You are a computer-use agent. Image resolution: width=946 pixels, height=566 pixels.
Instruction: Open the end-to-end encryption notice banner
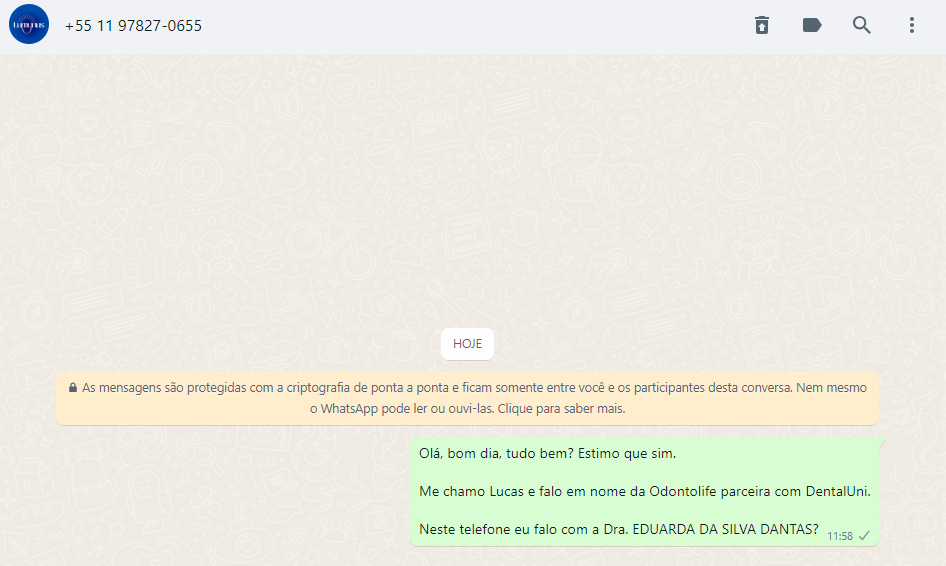tap(468, 398)
